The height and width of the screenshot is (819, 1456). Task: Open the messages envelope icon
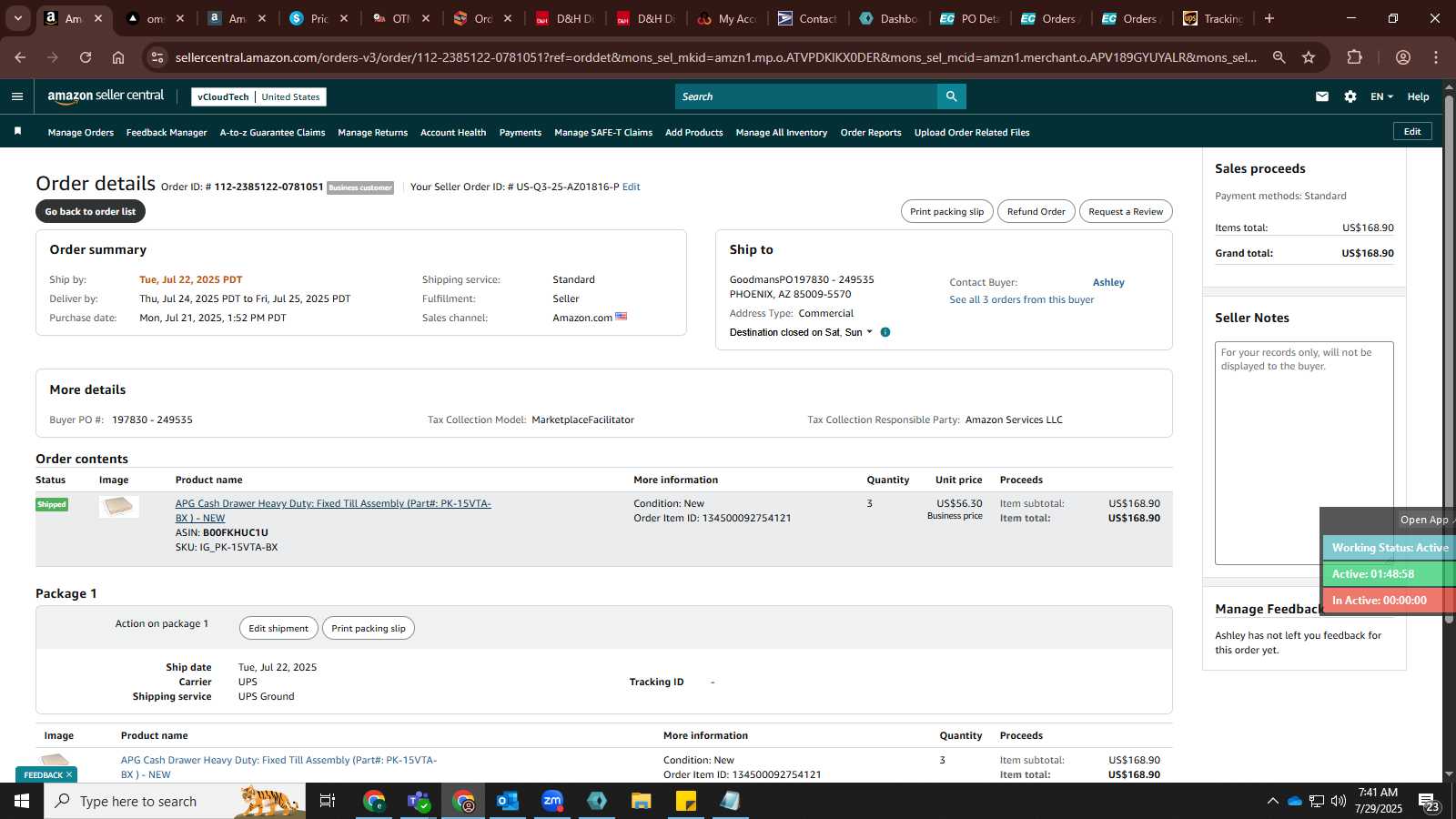(1322, 96)
